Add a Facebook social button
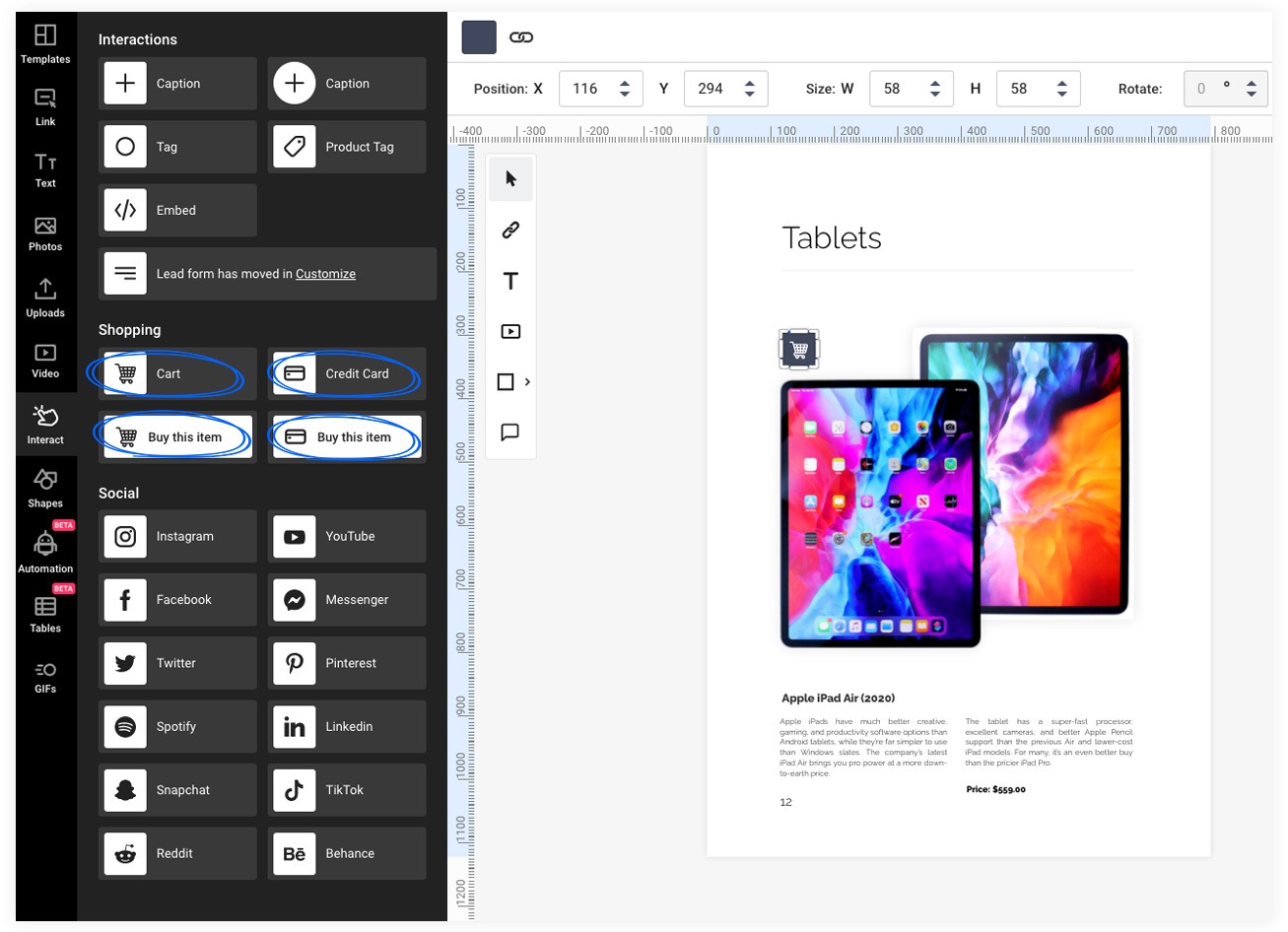Image resolution: width=1288 pixels, height=932 pixels. [177, 599]
